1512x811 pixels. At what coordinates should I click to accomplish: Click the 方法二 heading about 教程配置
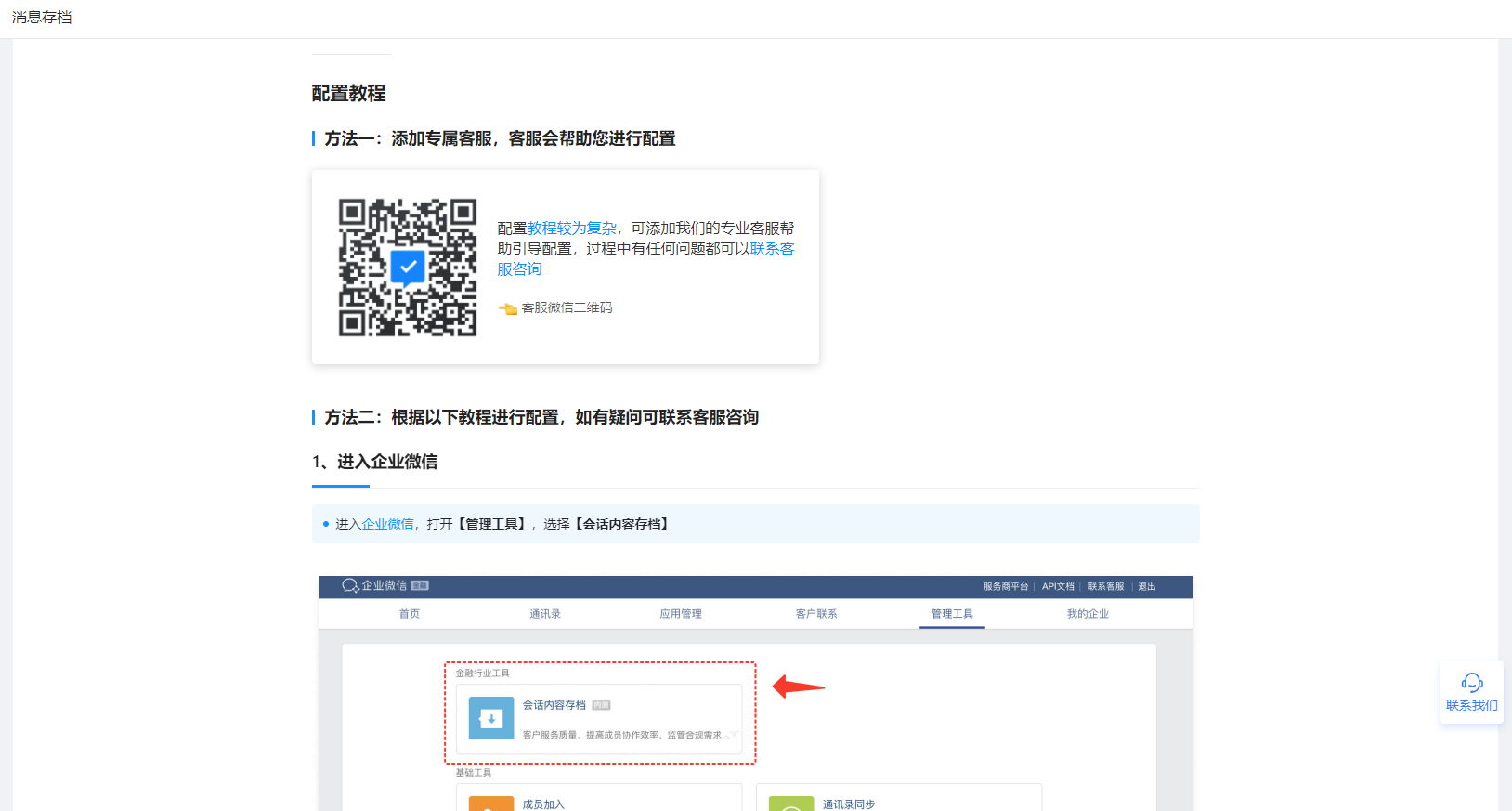tap(541, 417)
